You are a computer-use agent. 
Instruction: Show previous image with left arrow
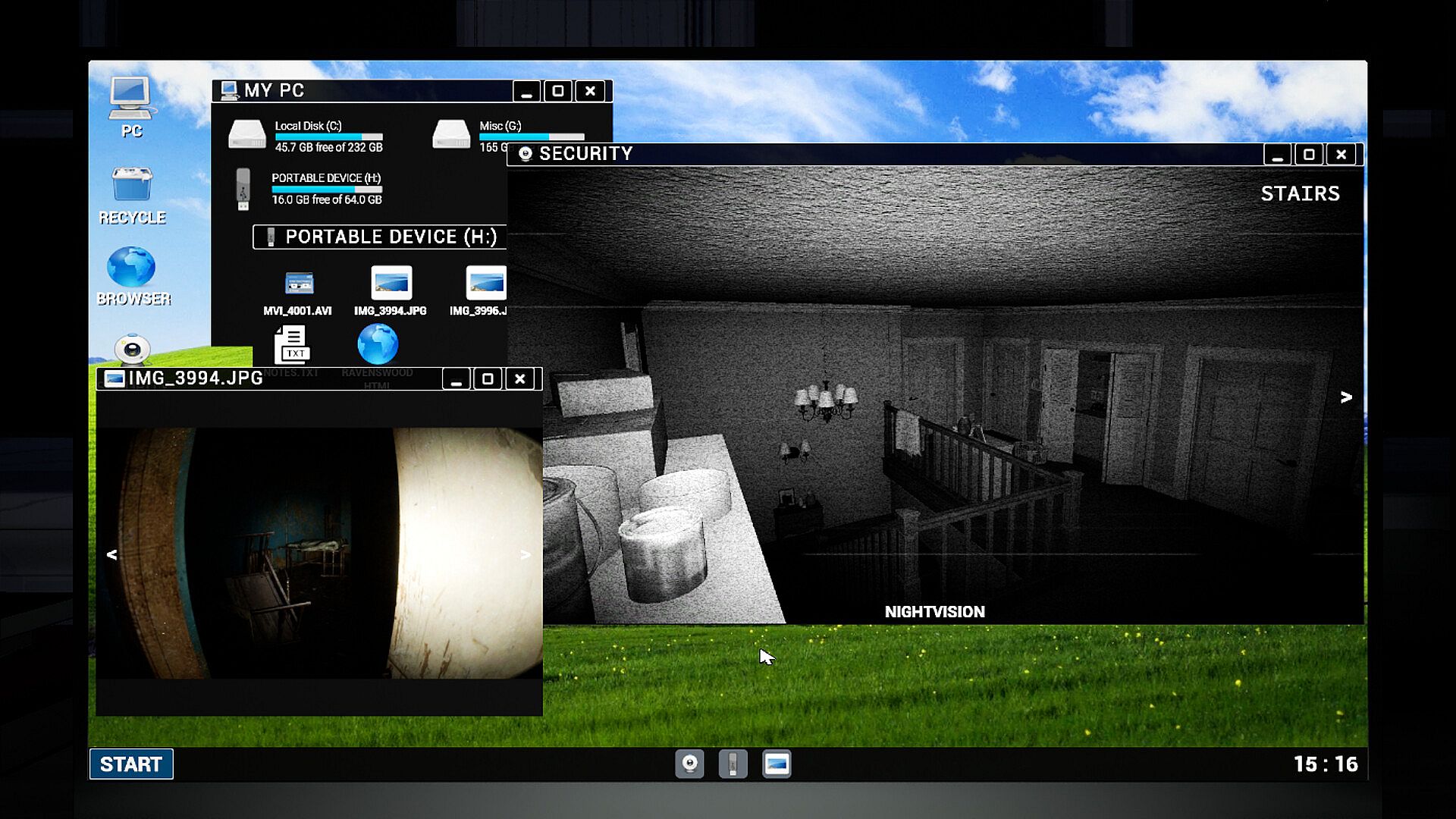111,554
